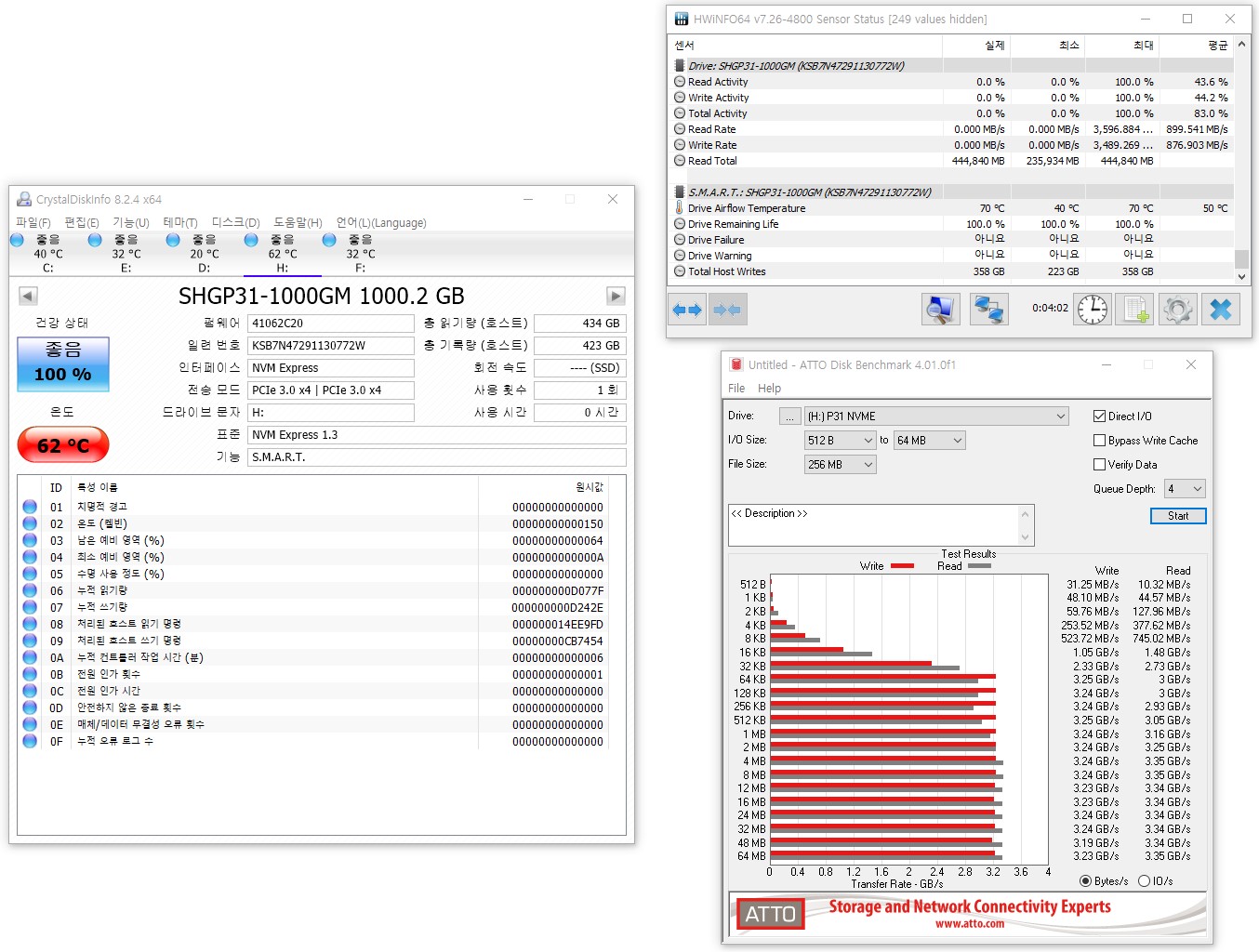Open 테마(T) menu in CrystalDiskInfo
Viewport: 1259px width, 952px height.
pos(180,223)
